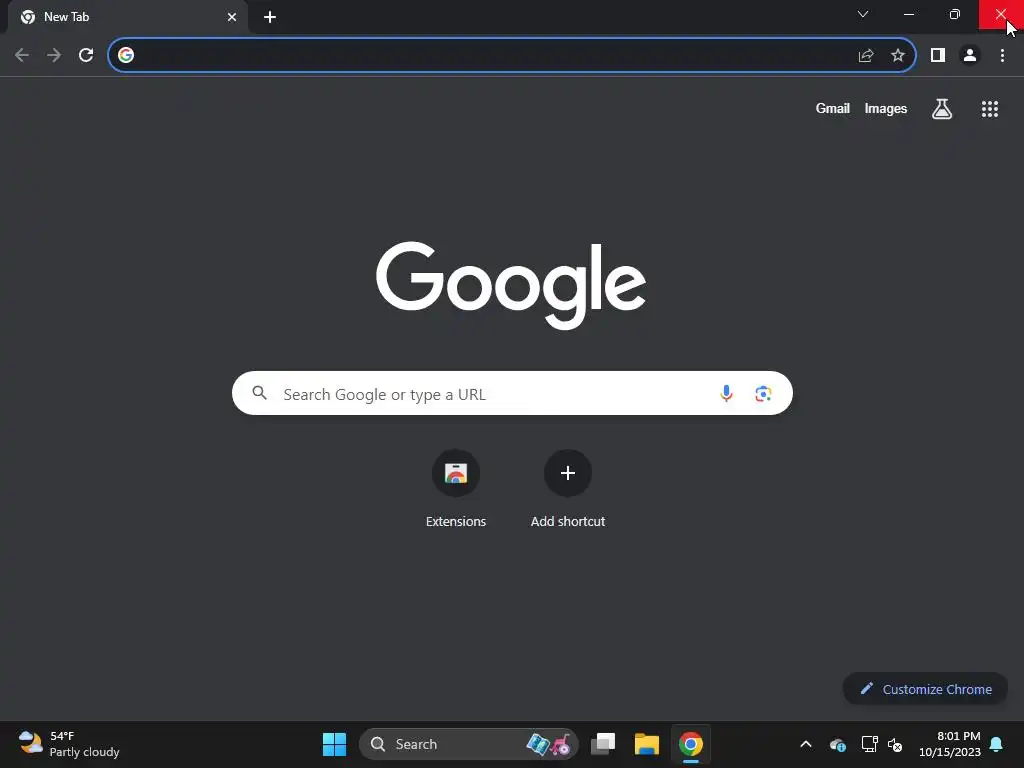Viewport: 1024px width, 768px height.
Task: Open File Explorer from the taskbar
Action: [x=647, y=744]
